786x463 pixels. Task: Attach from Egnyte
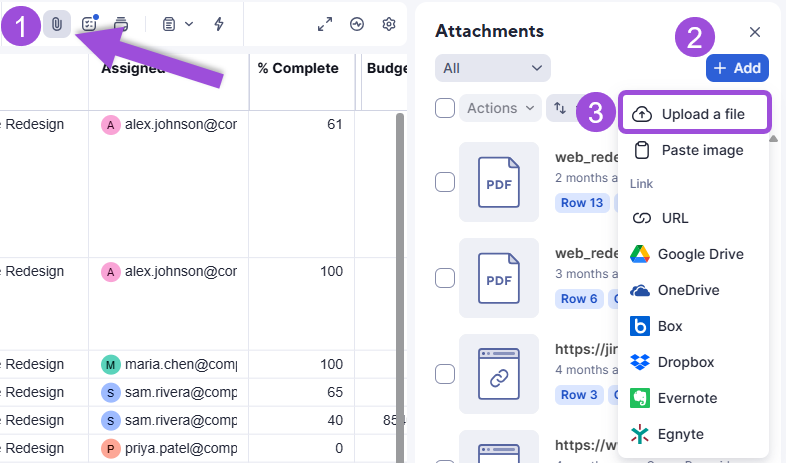(694, 434)
